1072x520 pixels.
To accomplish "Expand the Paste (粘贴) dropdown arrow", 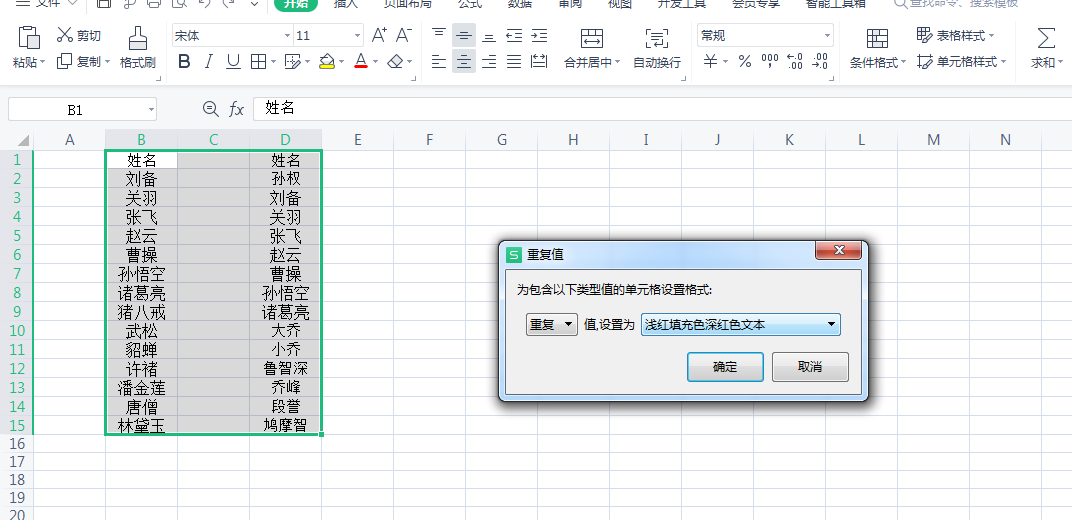I will tap(42, 63).
